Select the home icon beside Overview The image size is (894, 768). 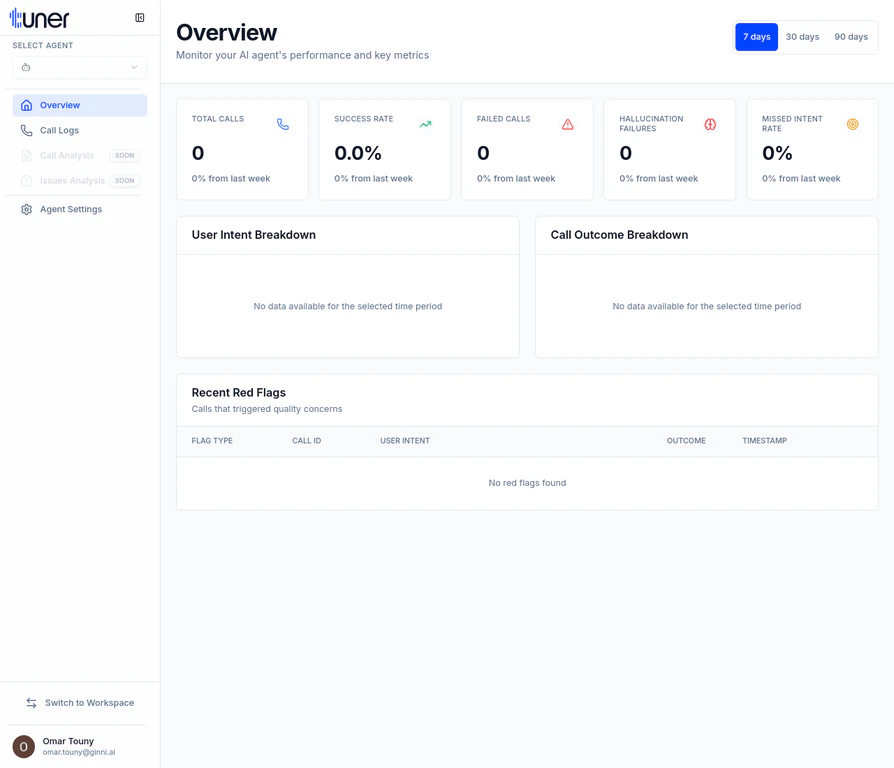click(x=24, y=105)
